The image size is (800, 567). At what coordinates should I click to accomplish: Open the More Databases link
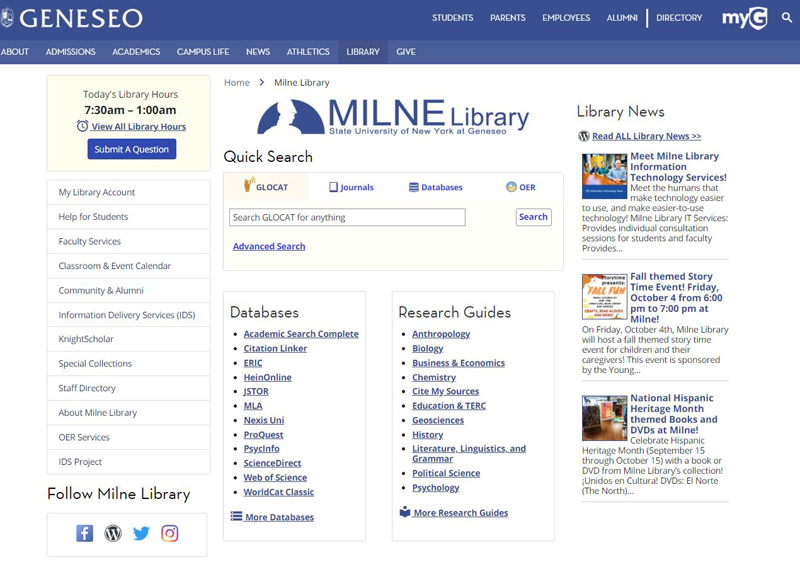(280, 517)
